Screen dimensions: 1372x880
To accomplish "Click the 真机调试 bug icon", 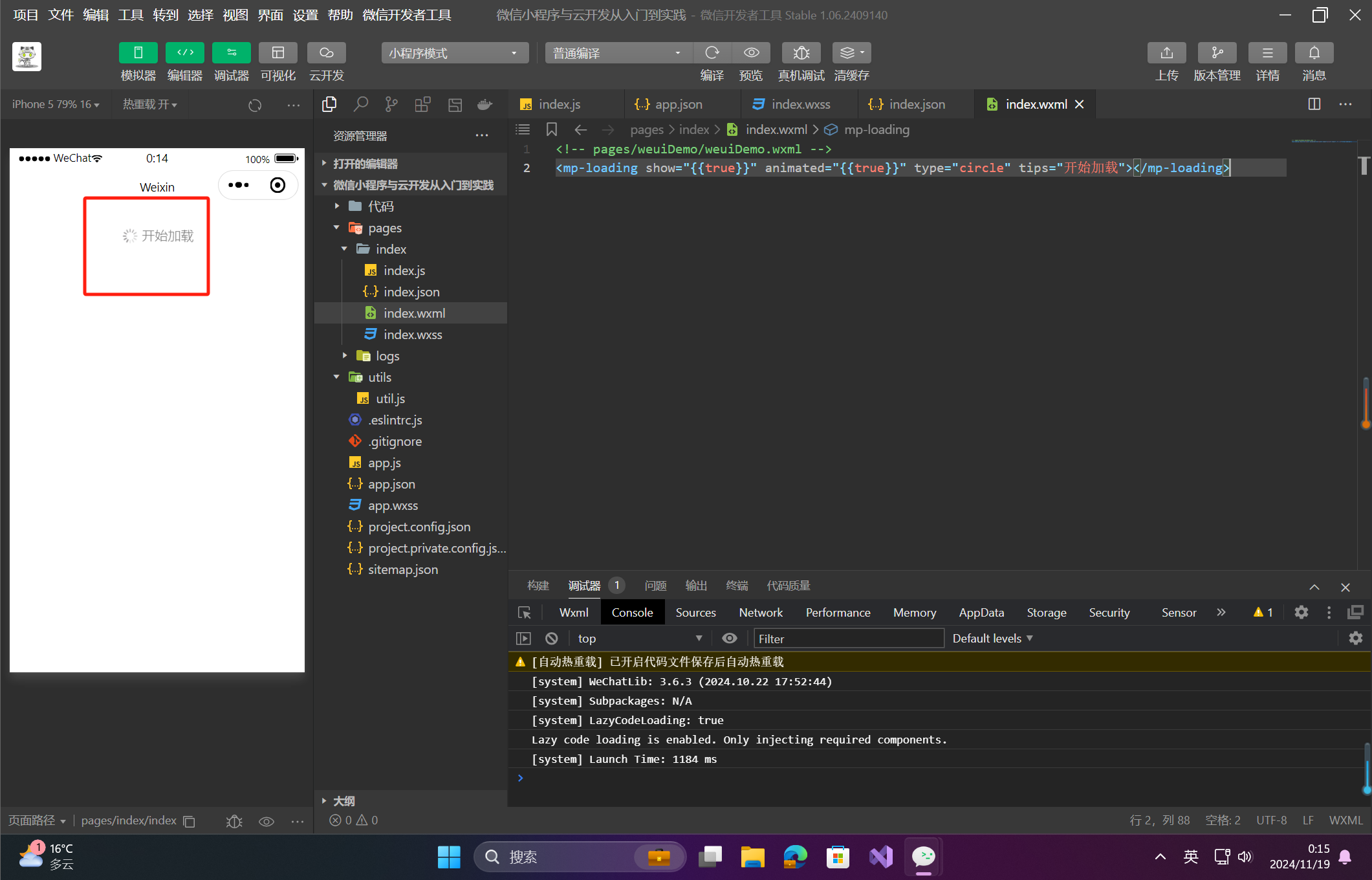I will 801,53.
